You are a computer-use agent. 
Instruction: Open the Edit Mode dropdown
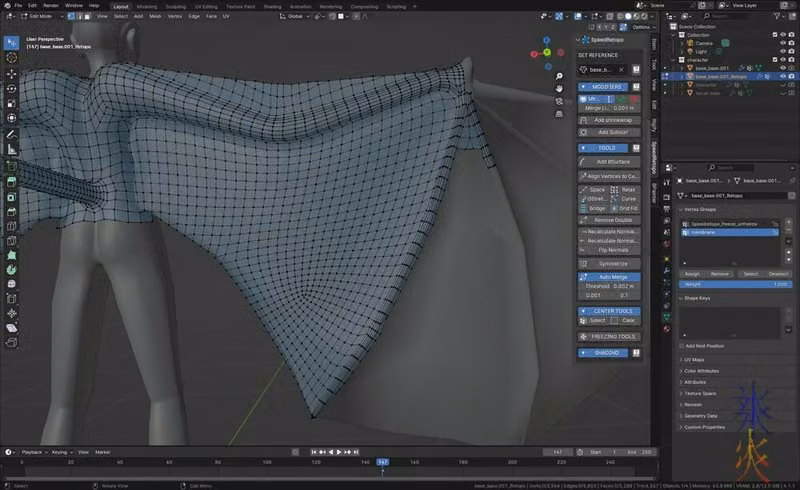42,16
